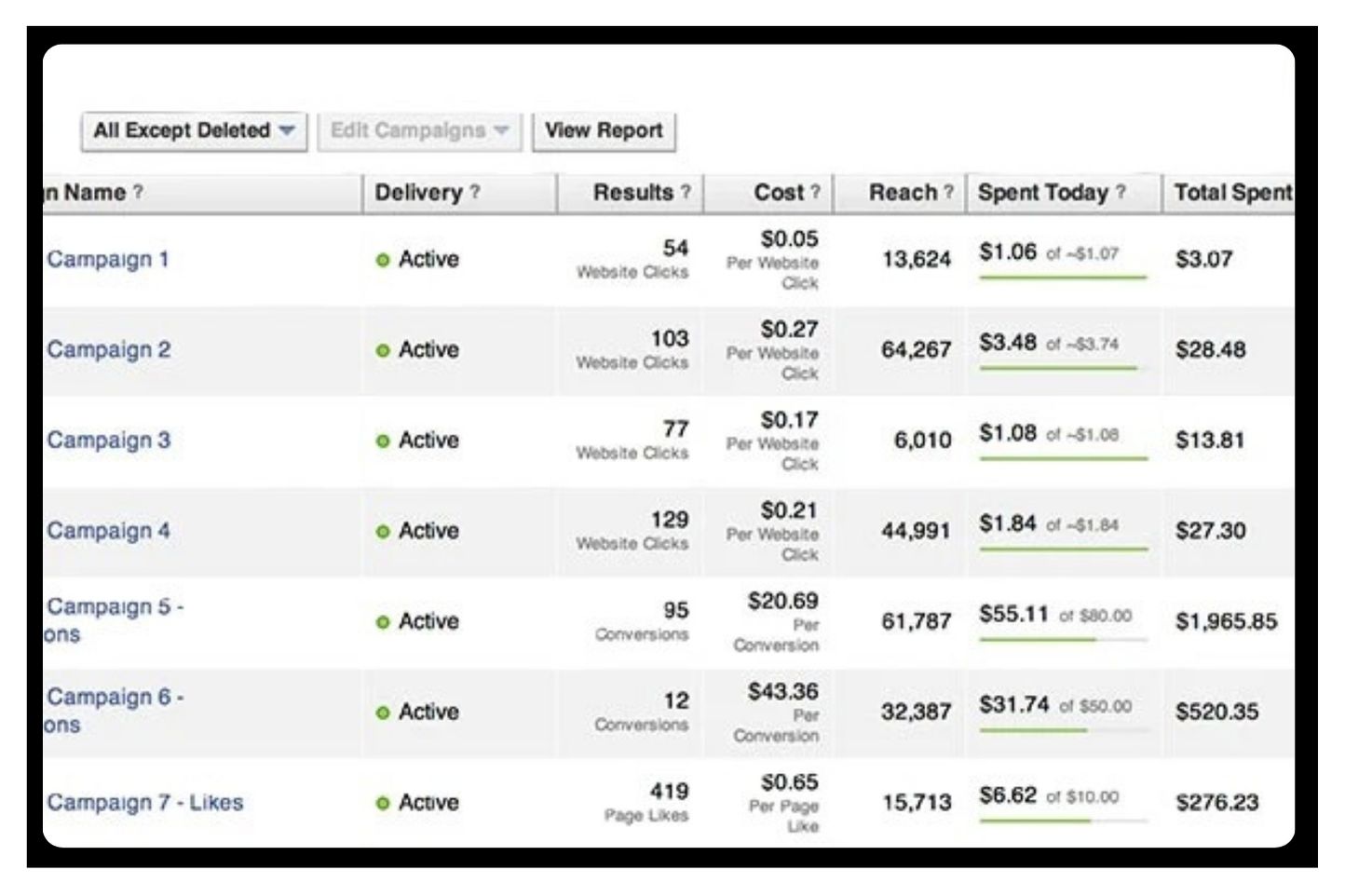Sort by the Reach column header
This screenshot has width=1345, height=896.
click(x=902, y=193)
